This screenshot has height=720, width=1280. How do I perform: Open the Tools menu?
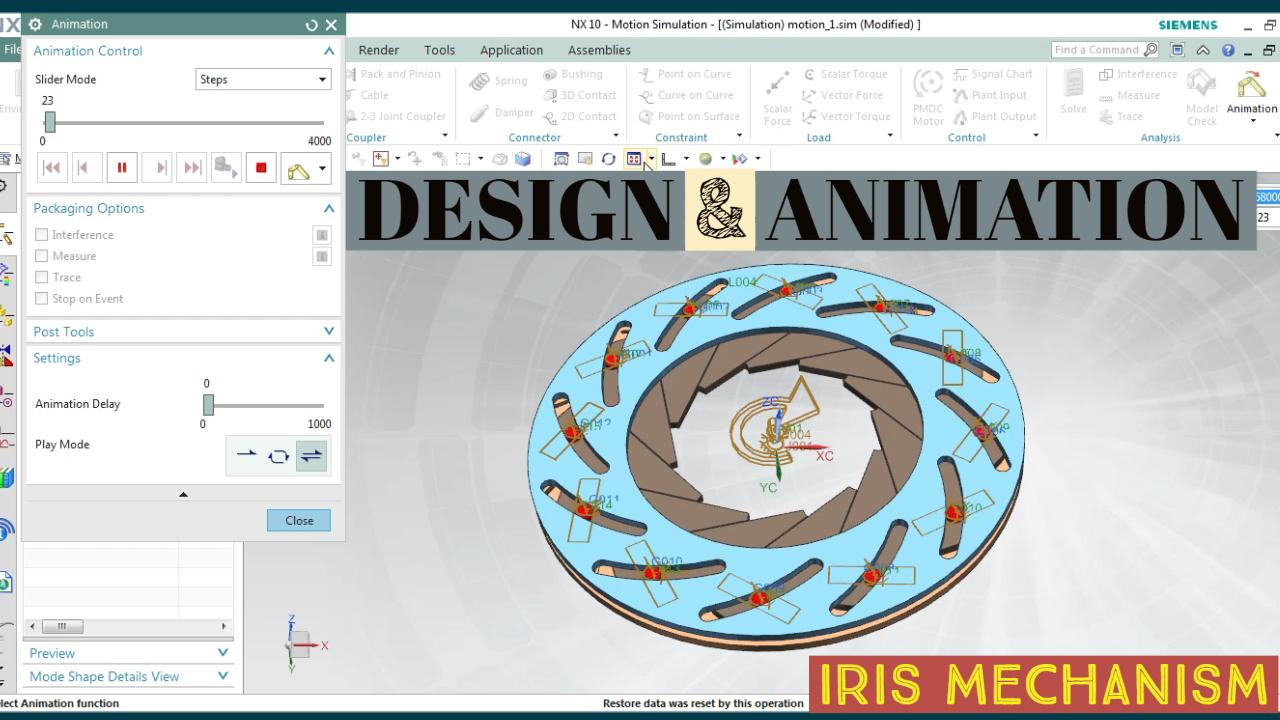click(x=439, y=49)
